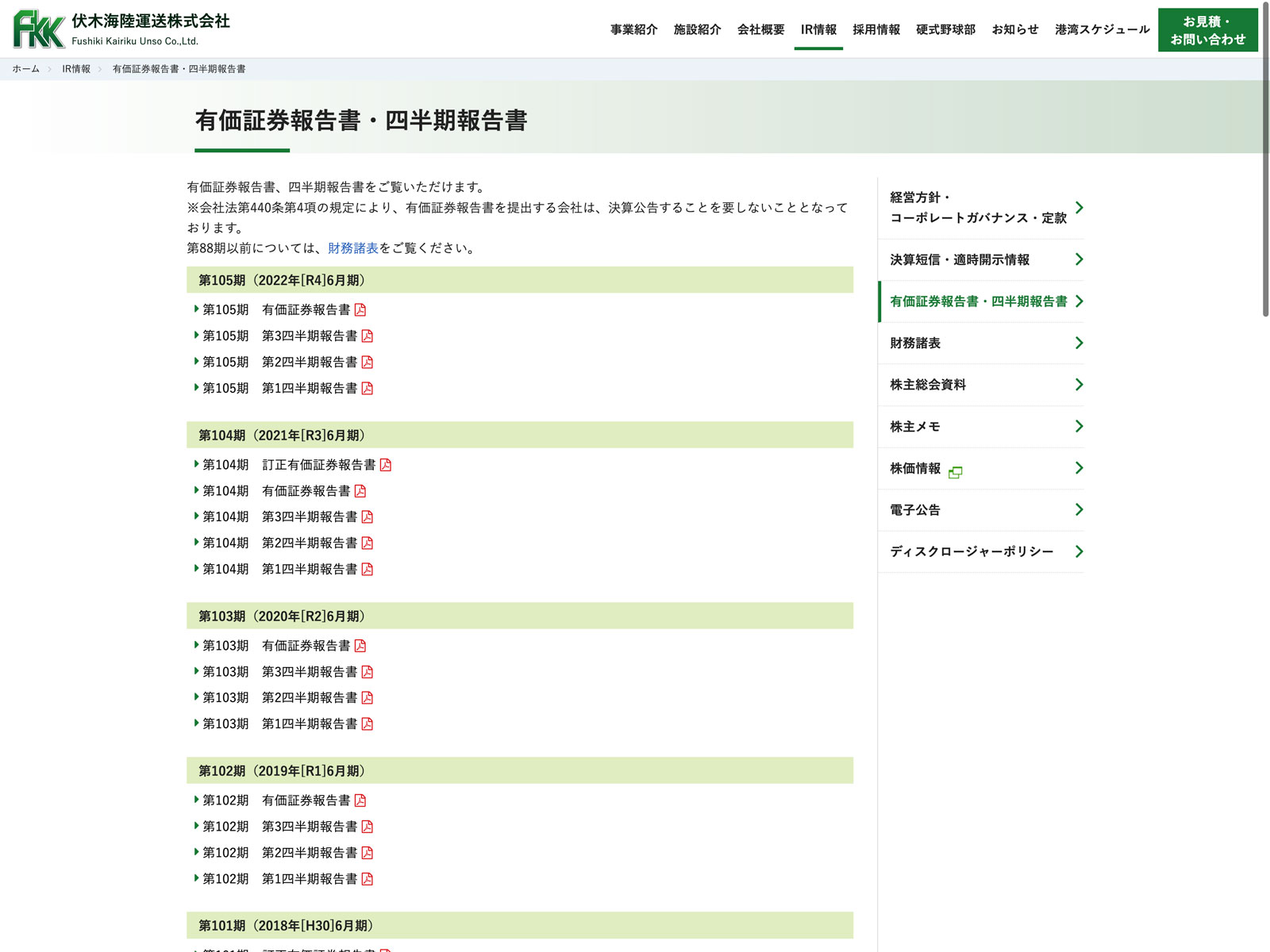
Task: Click chevron arrow beside 財務諸表 sidebar item
Action: [1079, 343]
